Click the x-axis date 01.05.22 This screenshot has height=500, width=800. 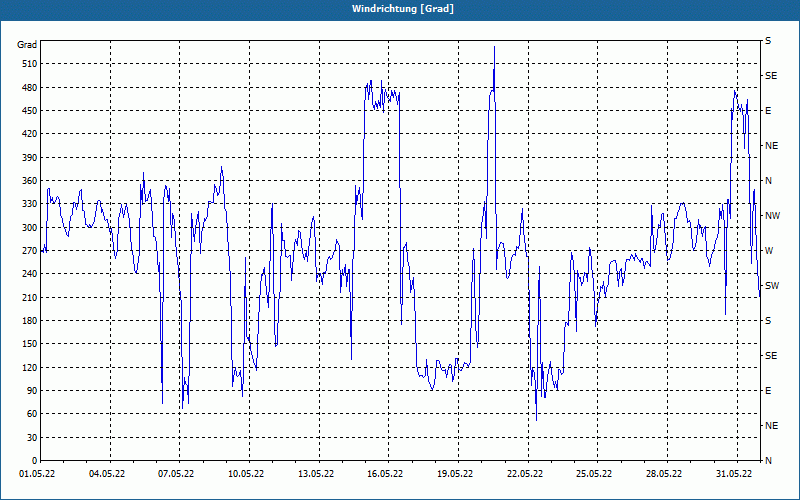[x=37, y=474]
